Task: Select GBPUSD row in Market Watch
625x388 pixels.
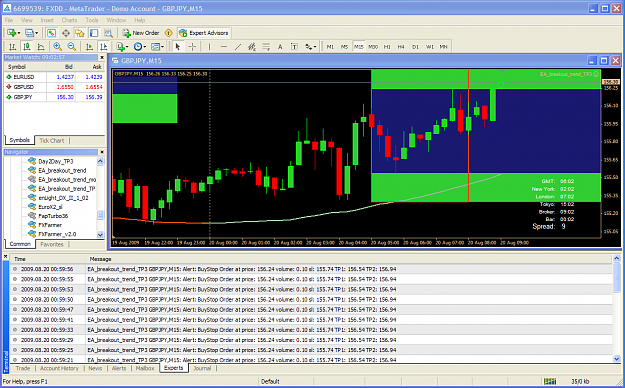Action: coord(55,87)
